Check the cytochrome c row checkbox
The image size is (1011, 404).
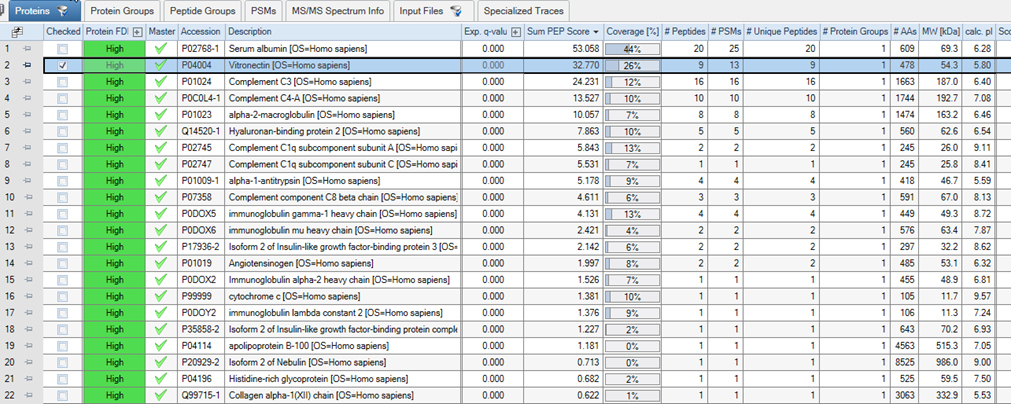point(63,296)
